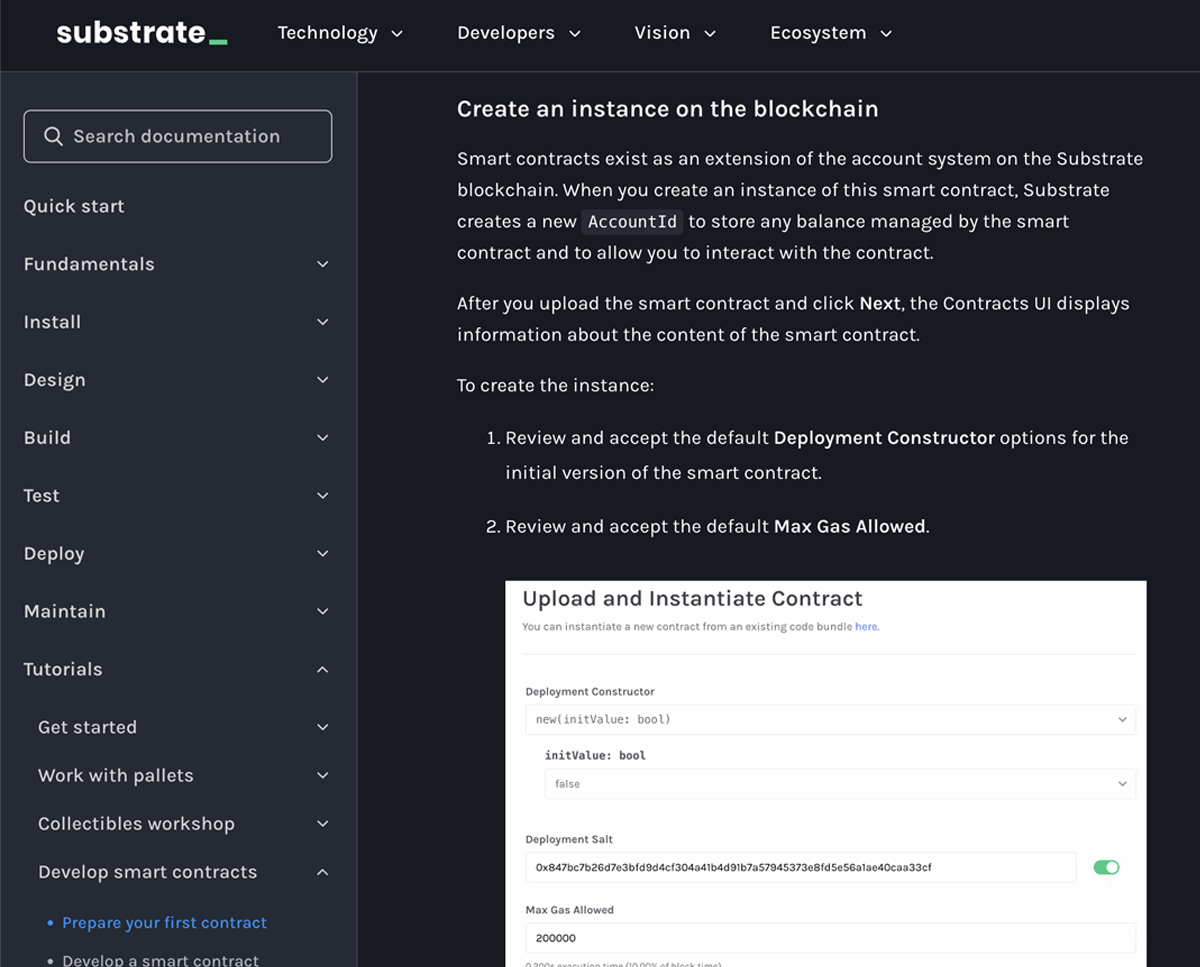Expand the Fundamentals section chevron
The width and height of the screenshot is (1200, 967).
322,264
